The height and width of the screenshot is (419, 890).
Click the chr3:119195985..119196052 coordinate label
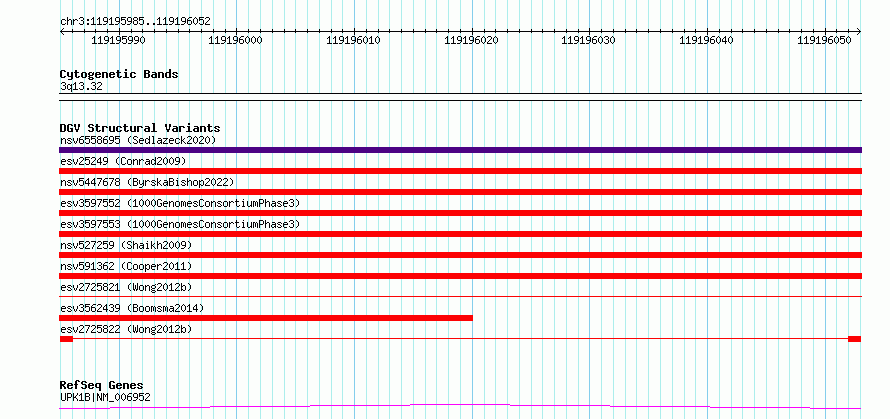click(135, 22)
